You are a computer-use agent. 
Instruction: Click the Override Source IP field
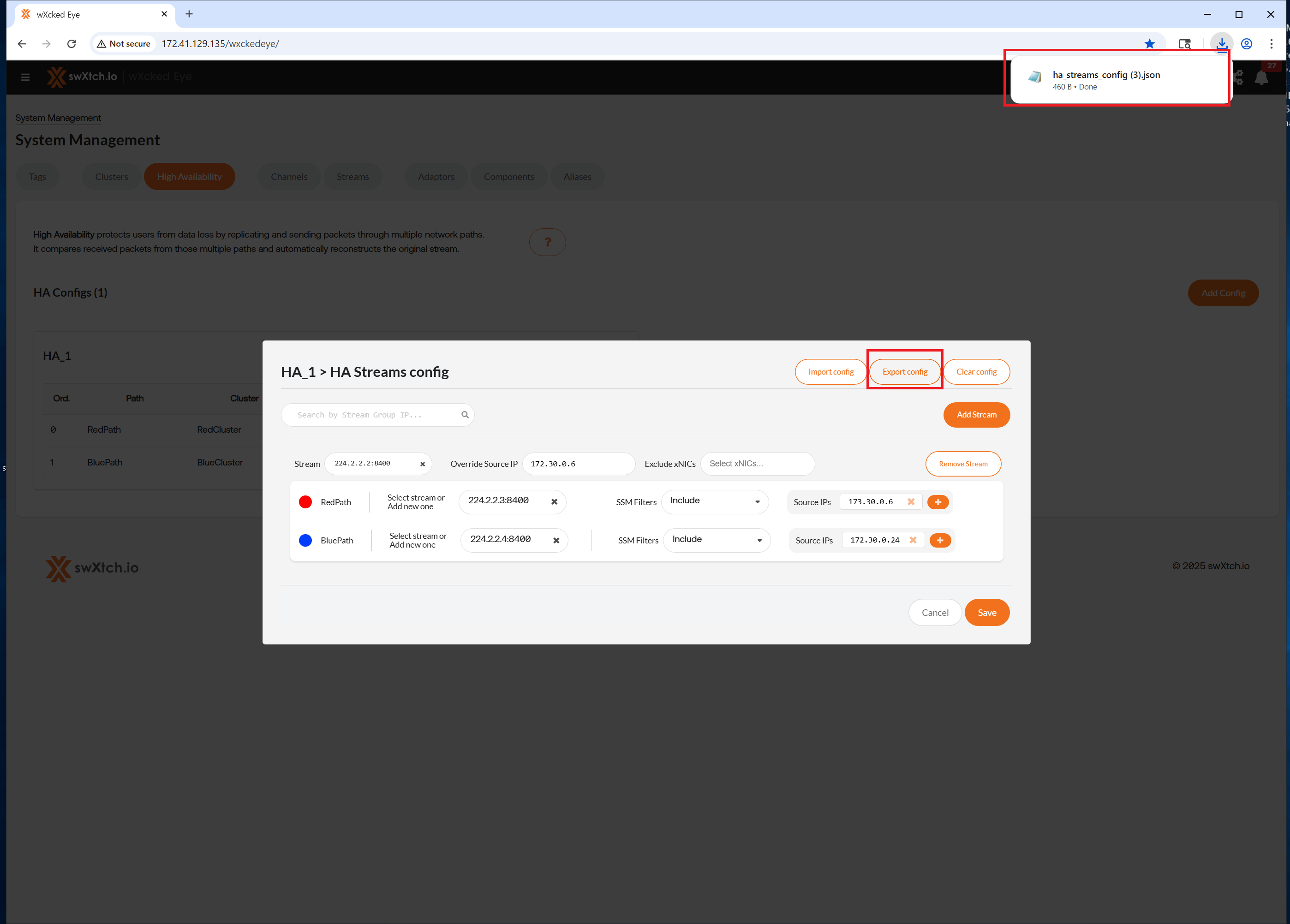(x=578, y=464)
